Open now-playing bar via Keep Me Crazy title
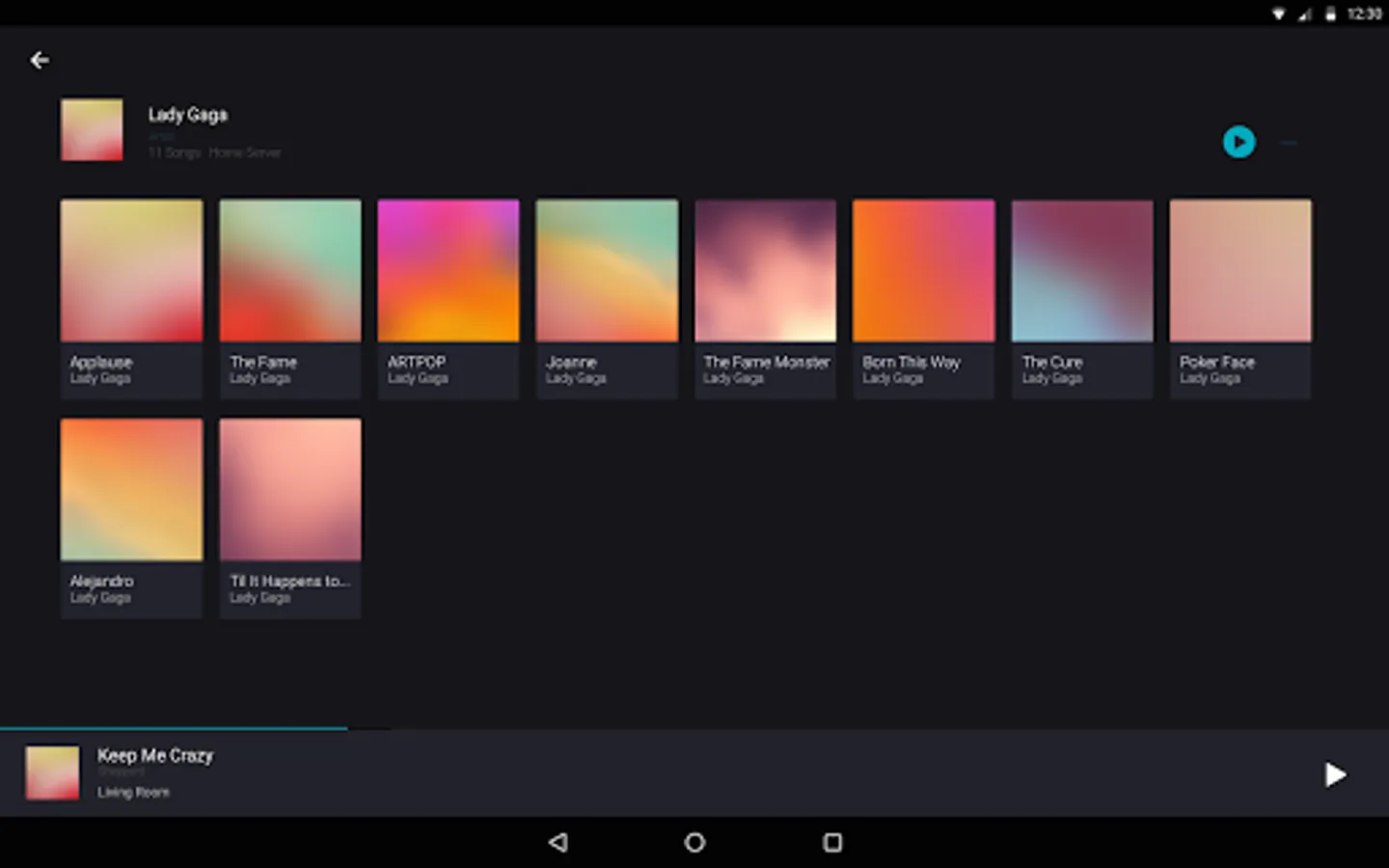This screenshot has height=868, width=1389. (155, 756)
